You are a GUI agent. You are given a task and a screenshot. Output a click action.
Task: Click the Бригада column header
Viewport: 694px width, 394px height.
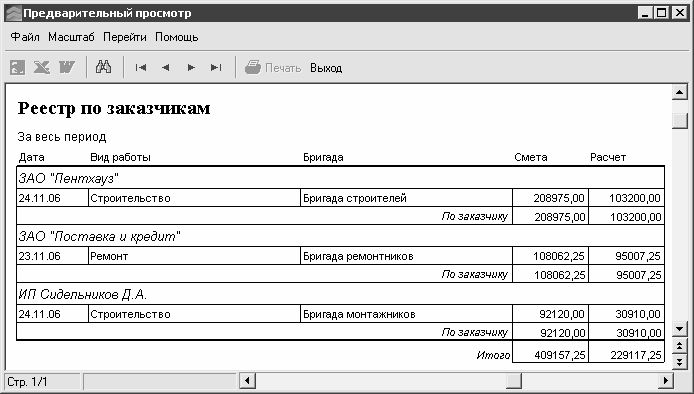click(x=323, y=158)
